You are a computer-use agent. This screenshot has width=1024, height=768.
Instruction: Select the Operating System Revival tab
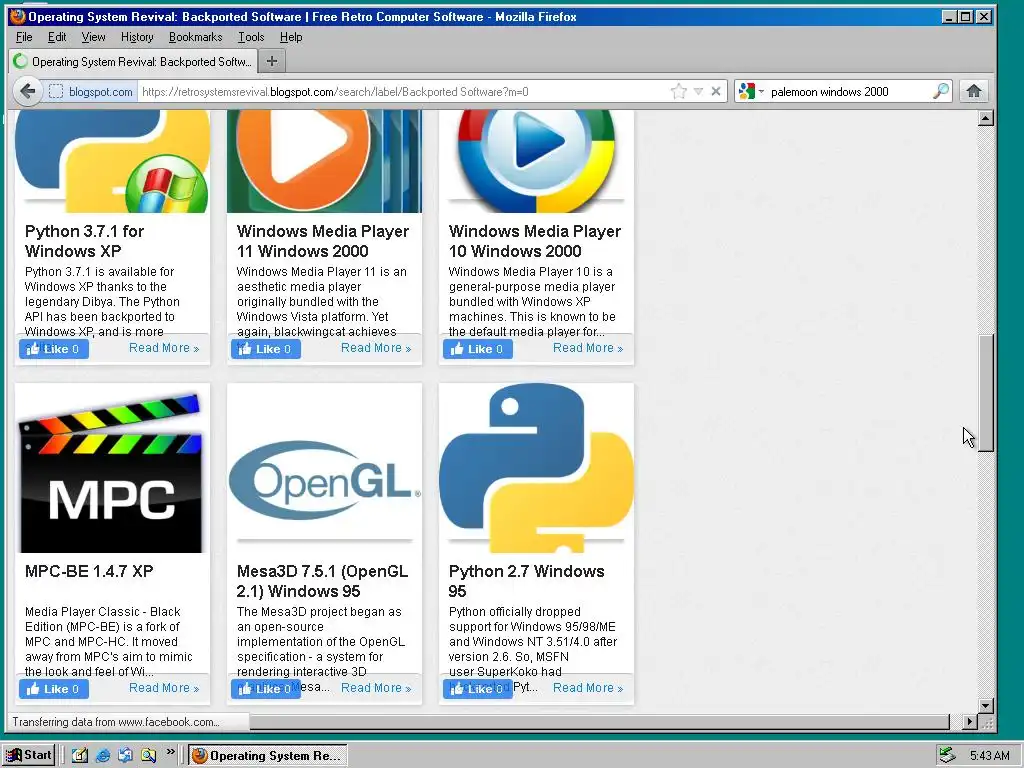133,61
